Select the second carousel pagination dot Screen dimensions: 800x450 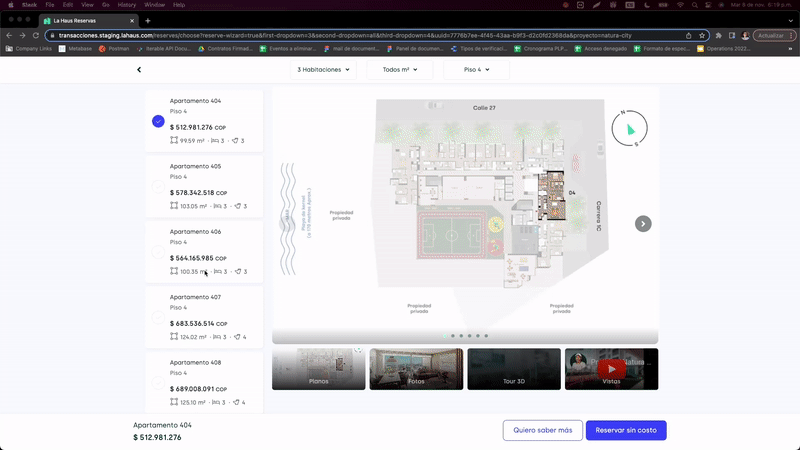[453, 336]
